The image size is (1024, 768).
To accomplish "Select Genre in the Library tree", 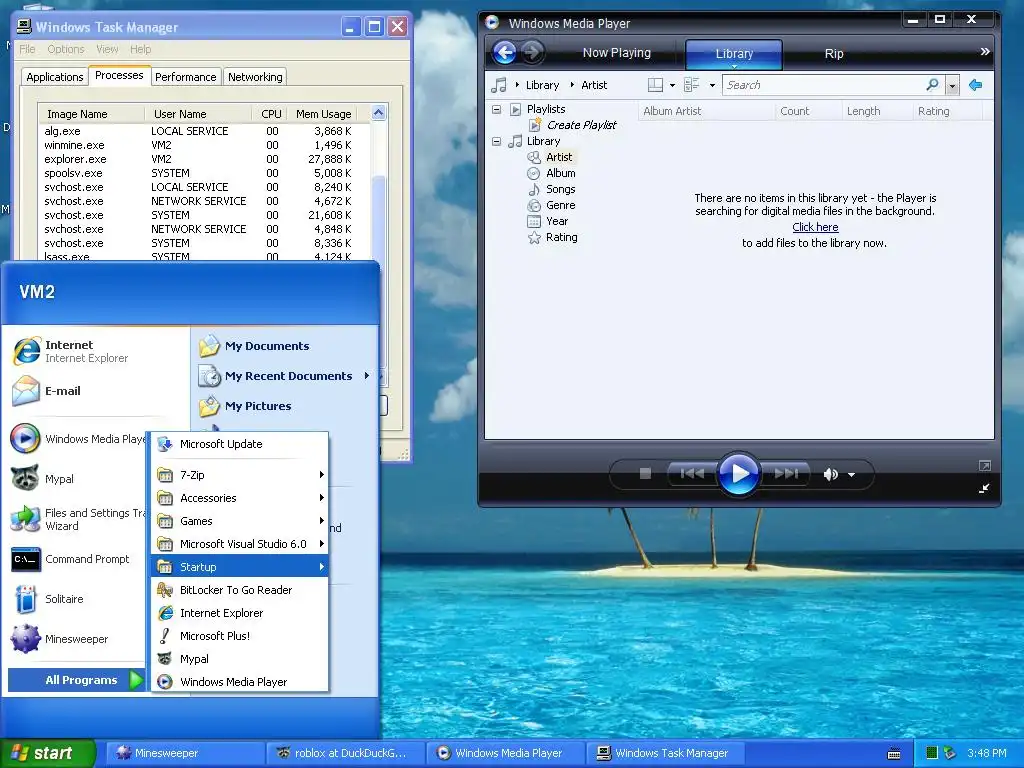I will tap(560, 205).
